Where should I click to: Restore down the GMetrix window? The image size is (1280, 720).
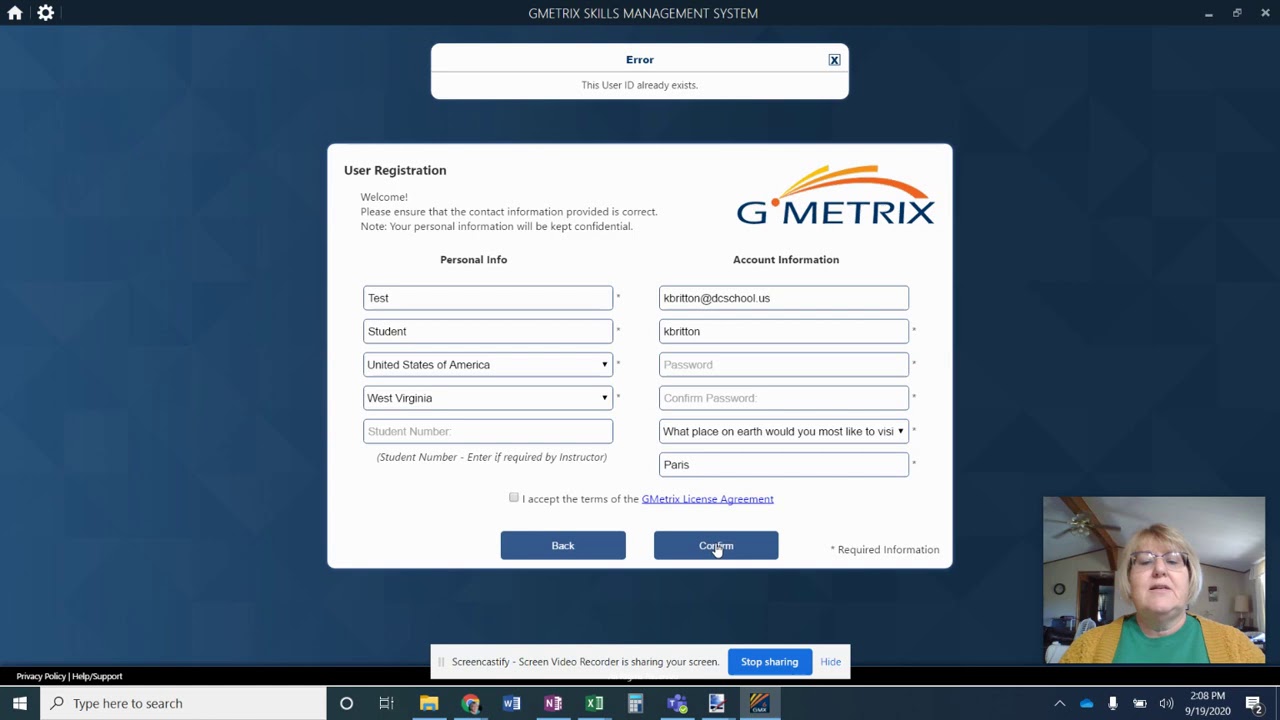coord(1237,13)
